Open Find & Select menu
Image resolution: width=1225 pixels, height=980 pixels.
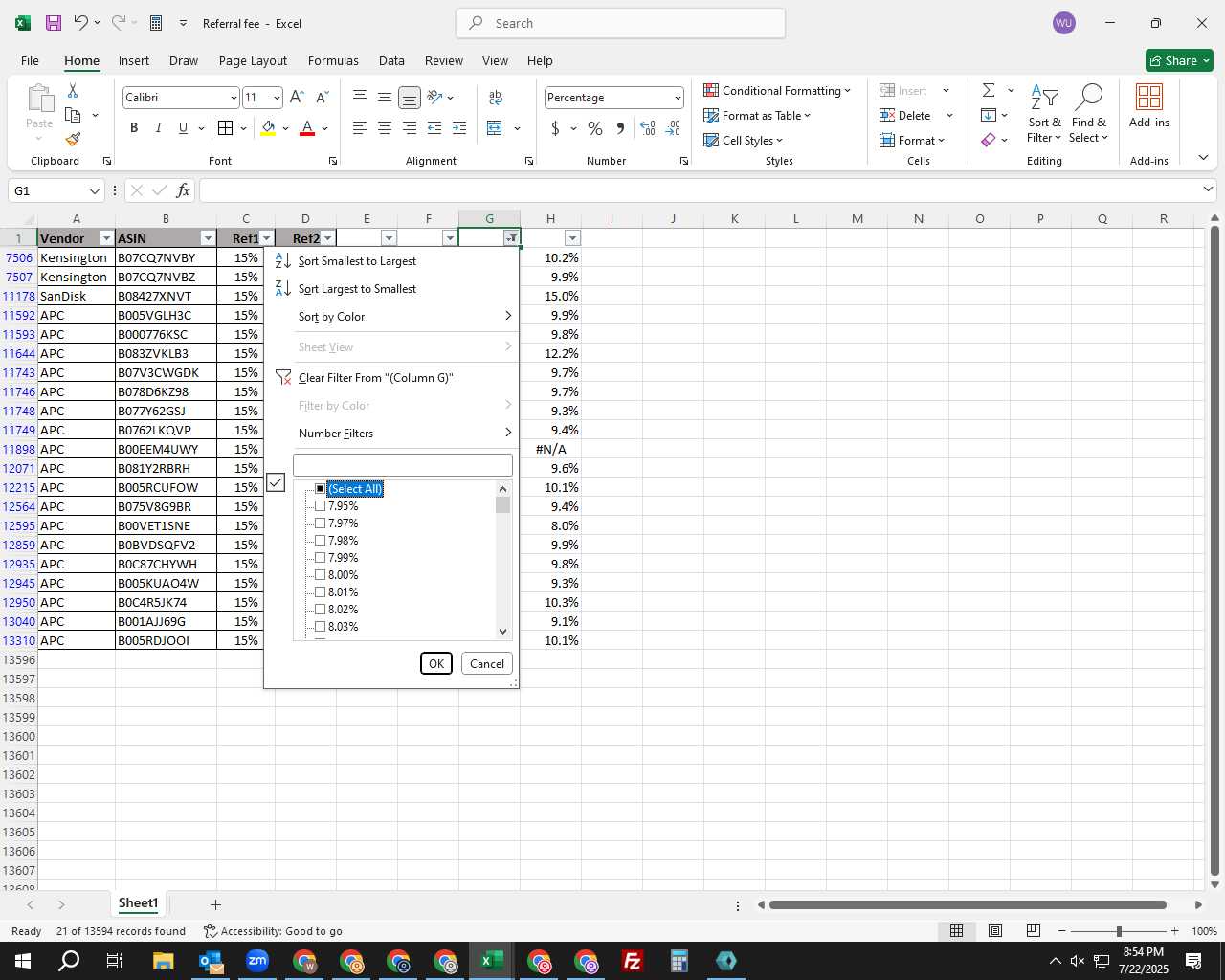(x=1089, y=113)
